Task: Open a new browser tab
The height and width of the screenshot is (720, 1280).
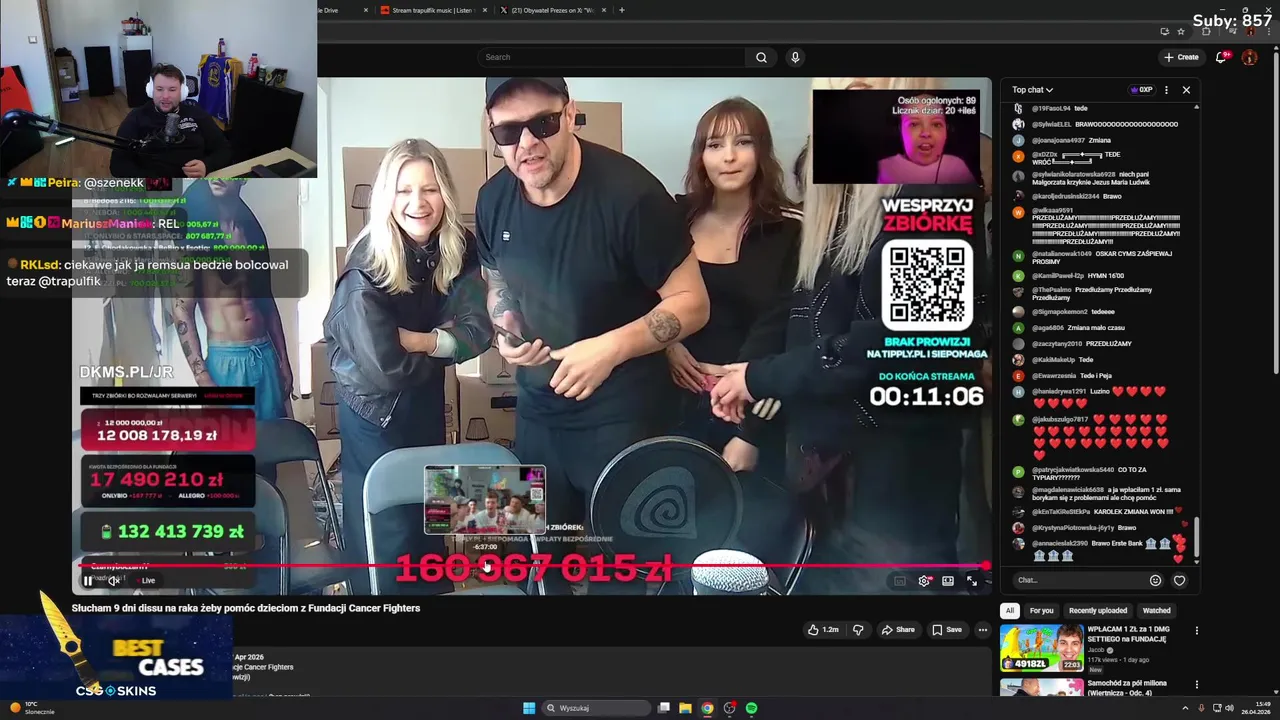Action: (622, 10)
